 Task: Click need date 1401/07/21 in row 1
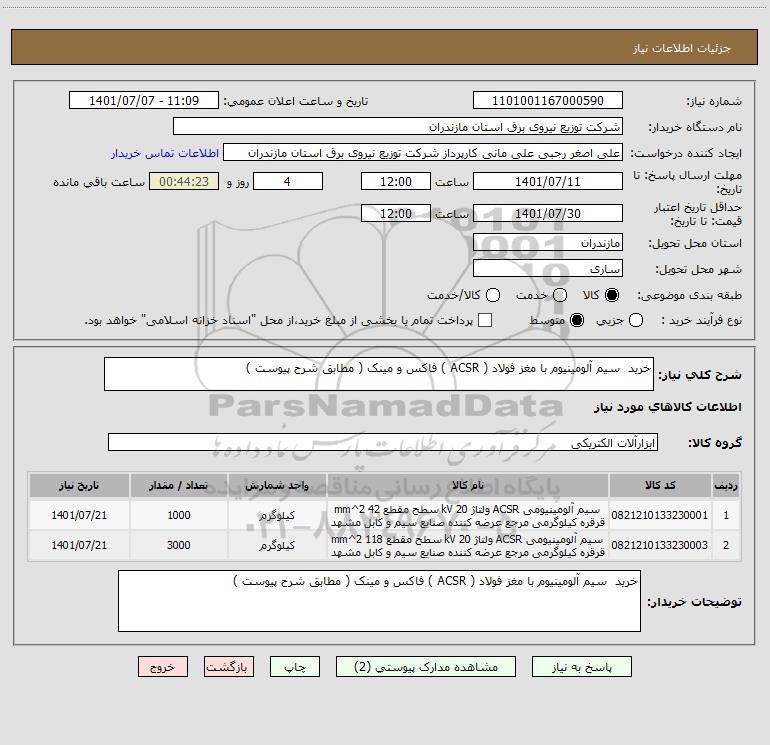click(79, 515)
